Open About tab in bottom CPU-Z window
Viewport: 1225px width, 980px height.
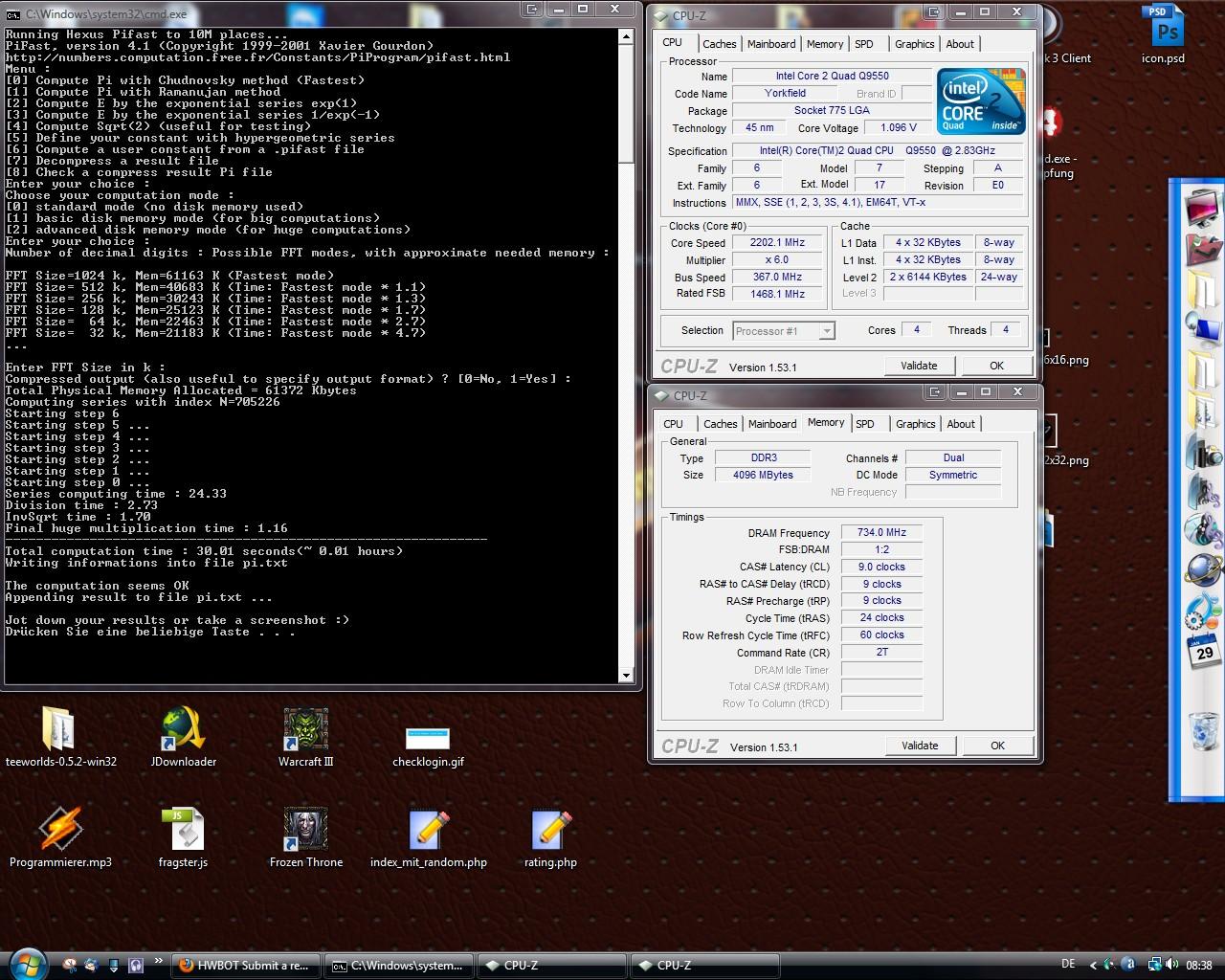coord(961,424)
